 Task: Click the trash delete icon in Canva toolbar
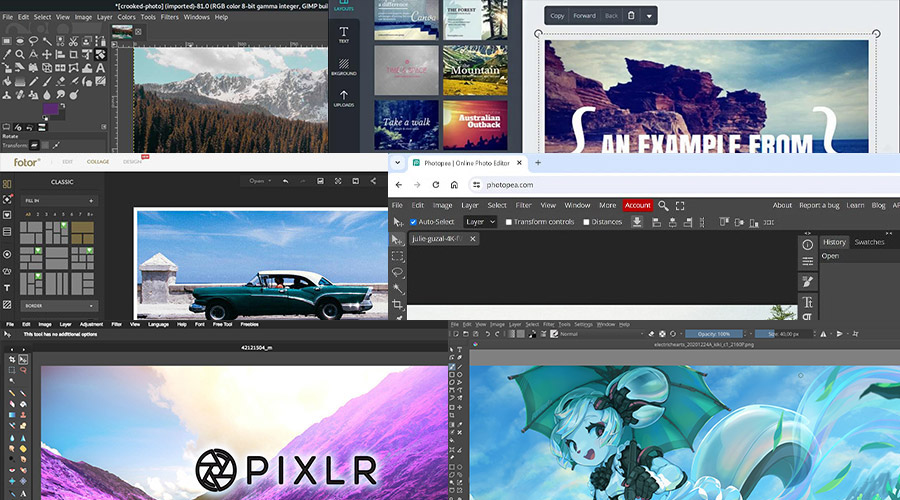tap(630, 16)
